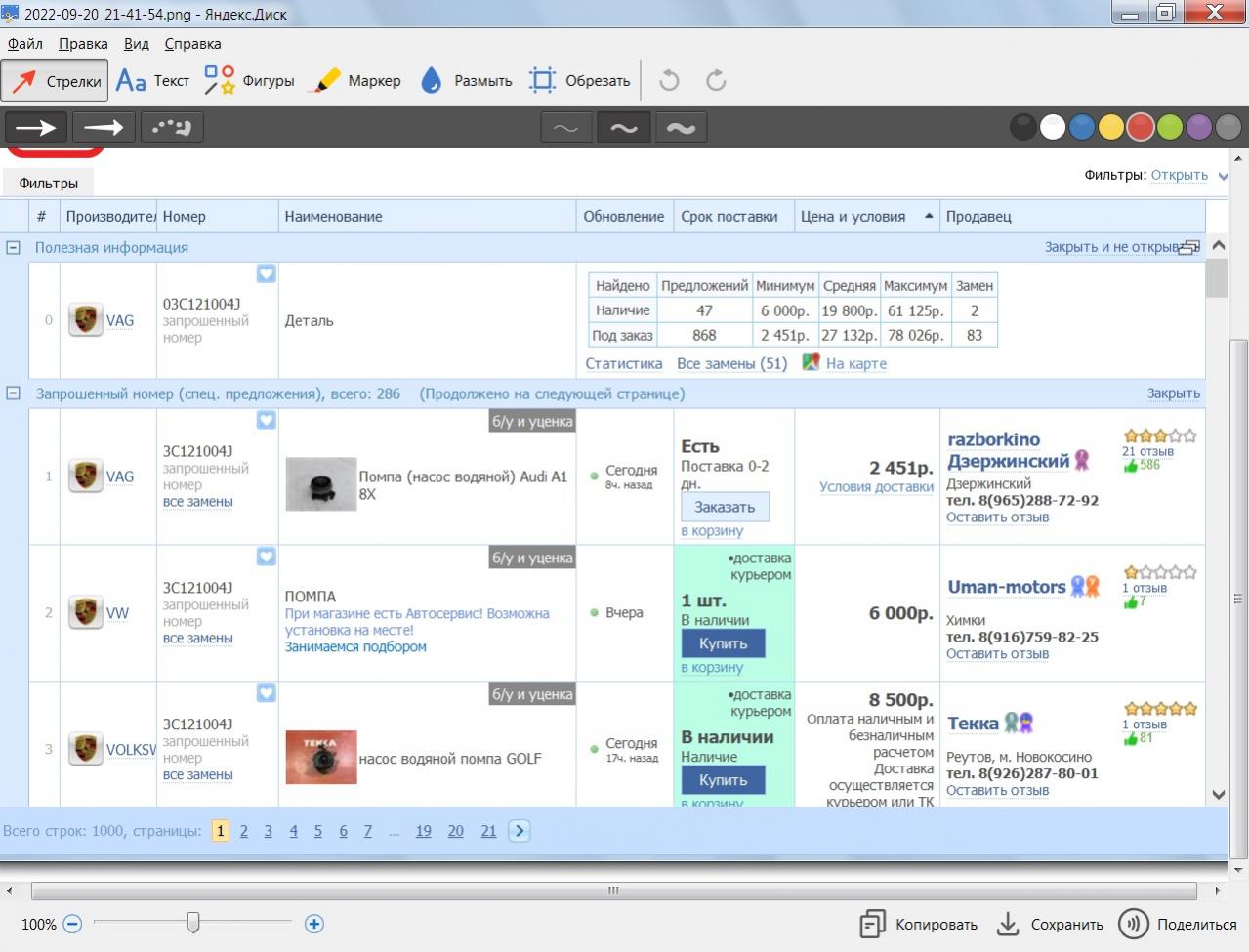This screenshot has height=952, width=1249.
Task: Toggle favorite heart for Uman-motors row
Action: pyautogui.click(x=266, y=557)
